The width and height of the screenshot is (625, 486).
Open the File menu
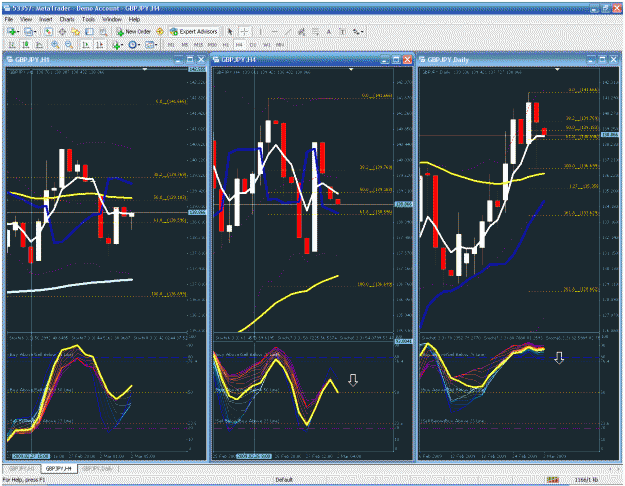click(9, 19)
